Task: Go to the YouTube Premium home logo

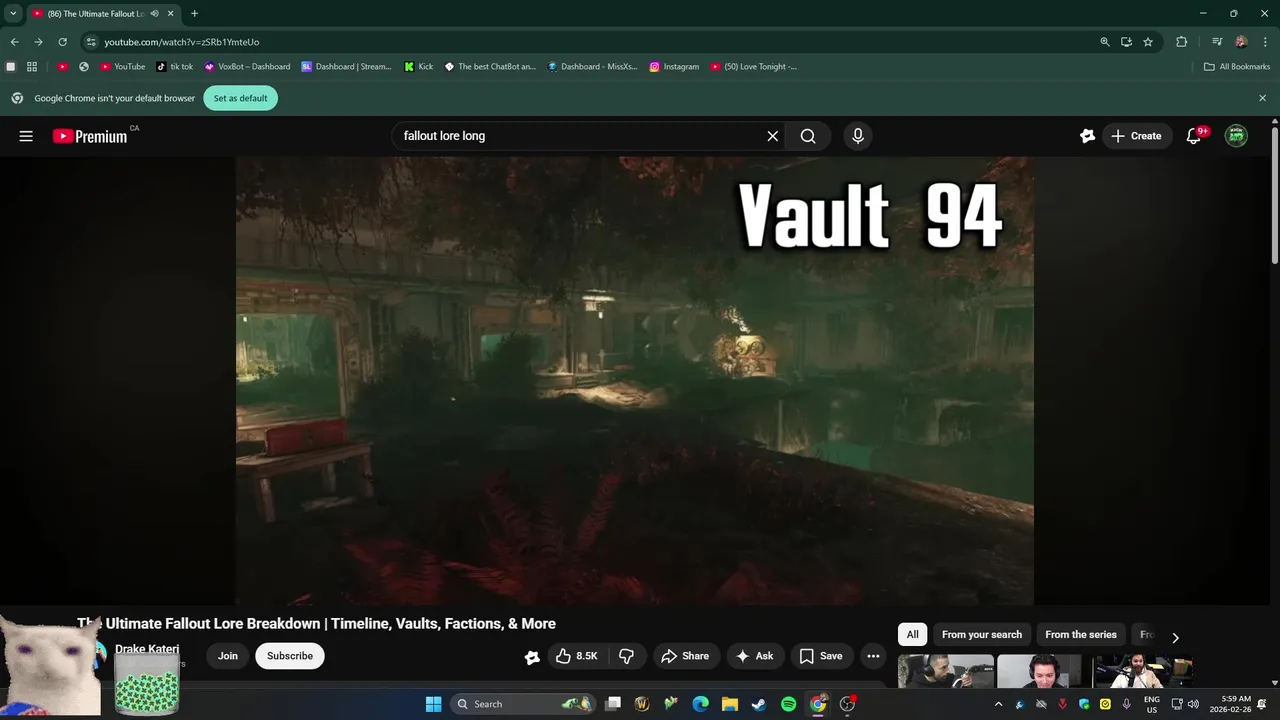Action: [x=90, y=136]
